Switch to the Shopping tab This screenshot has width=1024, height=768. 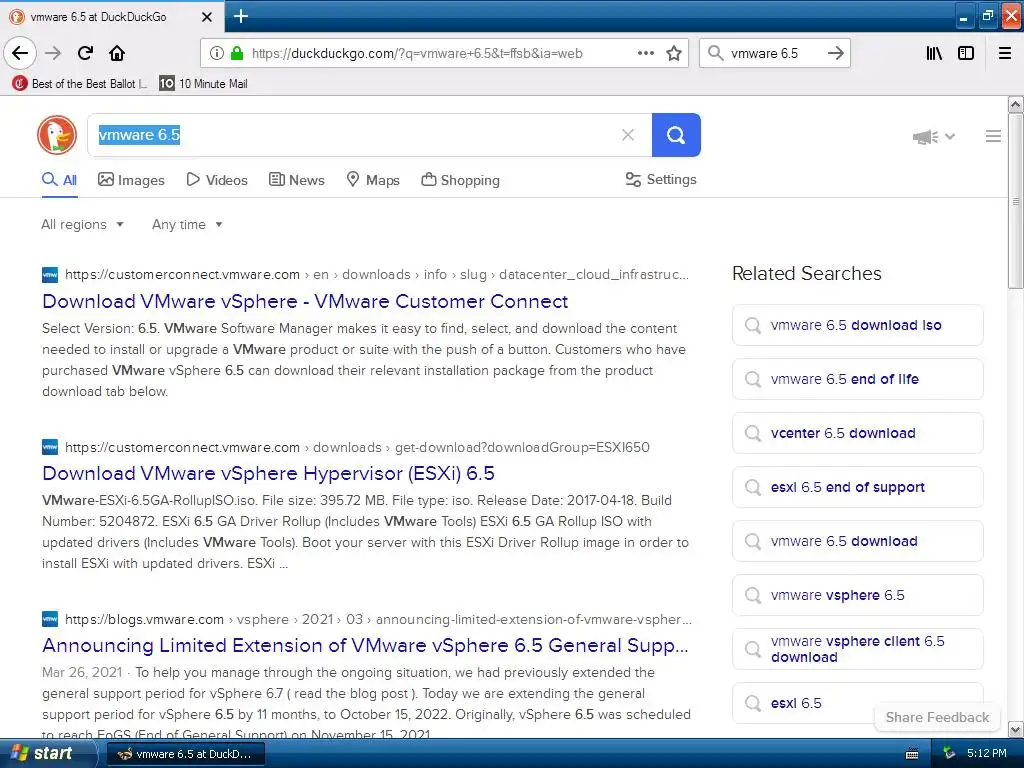460,180
